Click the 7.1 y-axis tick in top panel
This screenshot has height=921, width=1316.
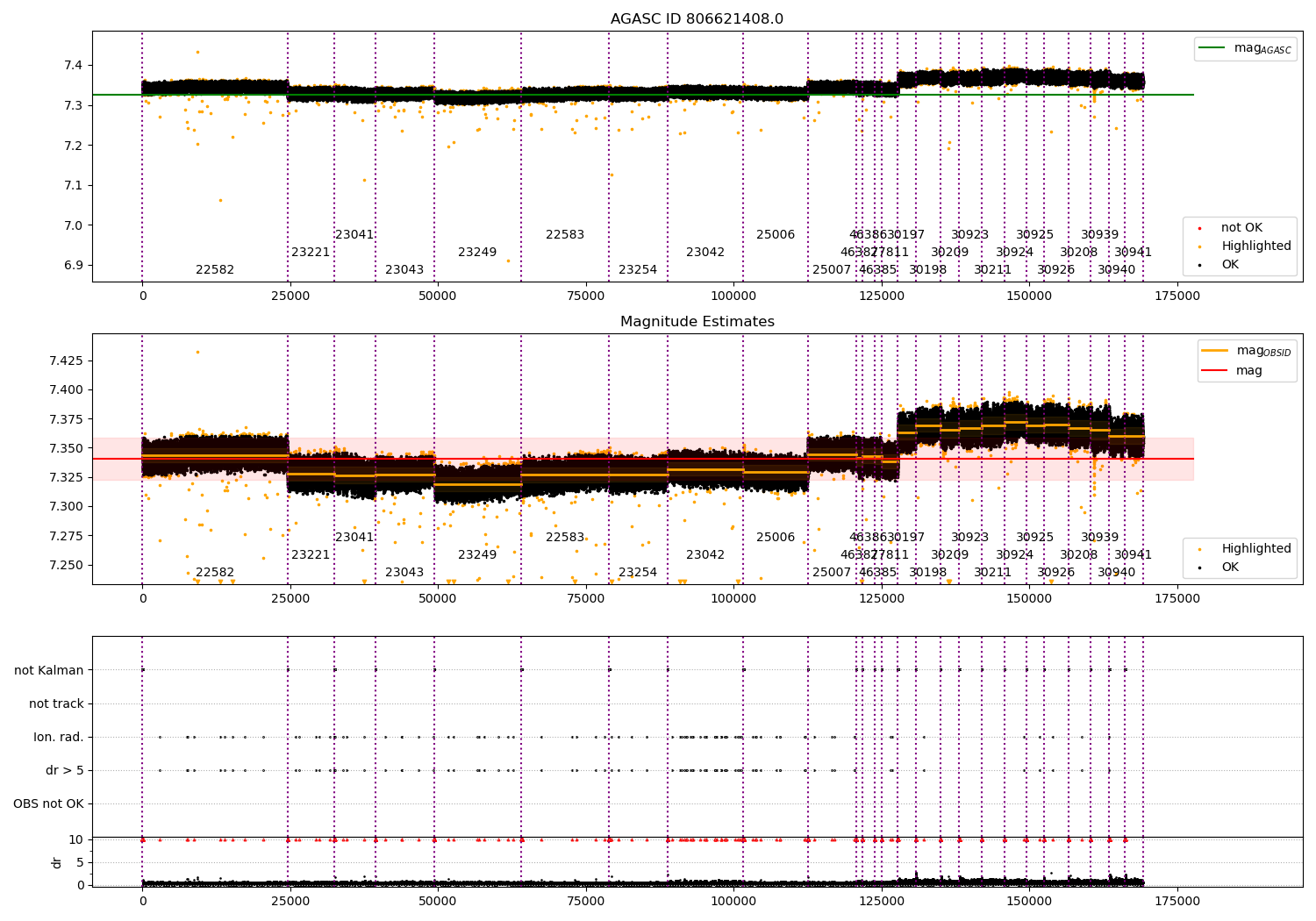[x=73, y=185]
